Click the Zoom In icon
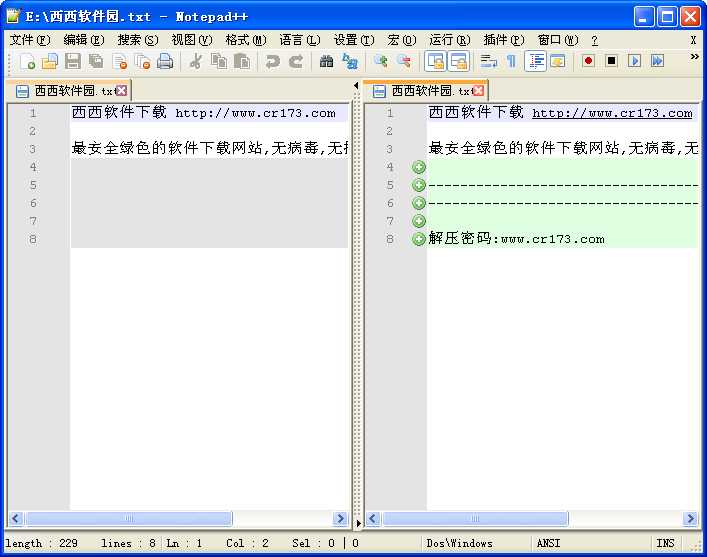The height and width of the screenshot is (557, 707). click(x=380, y=61)
